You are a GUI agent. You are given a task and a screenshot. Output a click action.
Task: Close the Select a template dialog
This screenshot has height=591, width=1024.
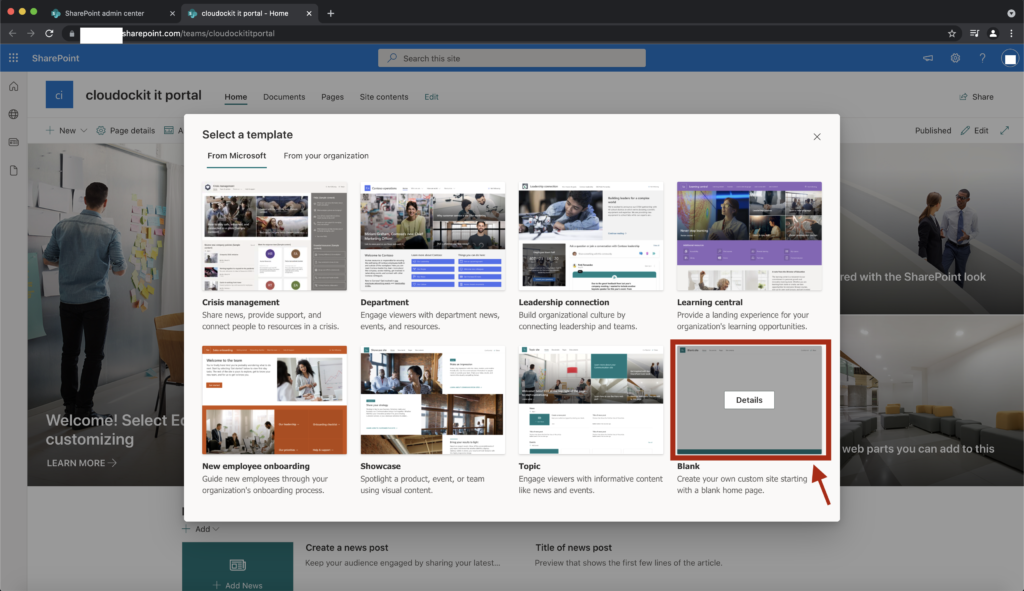(816, 136)
